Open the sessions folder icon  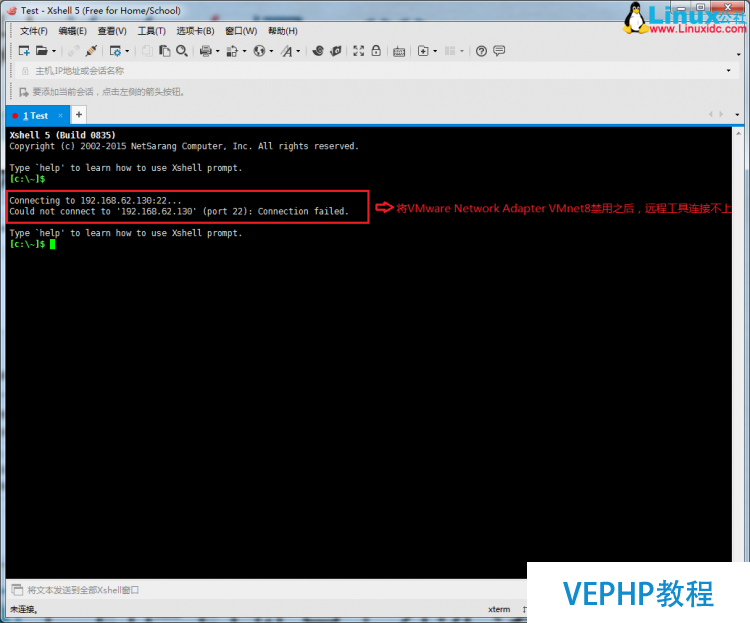coord(42,51)
